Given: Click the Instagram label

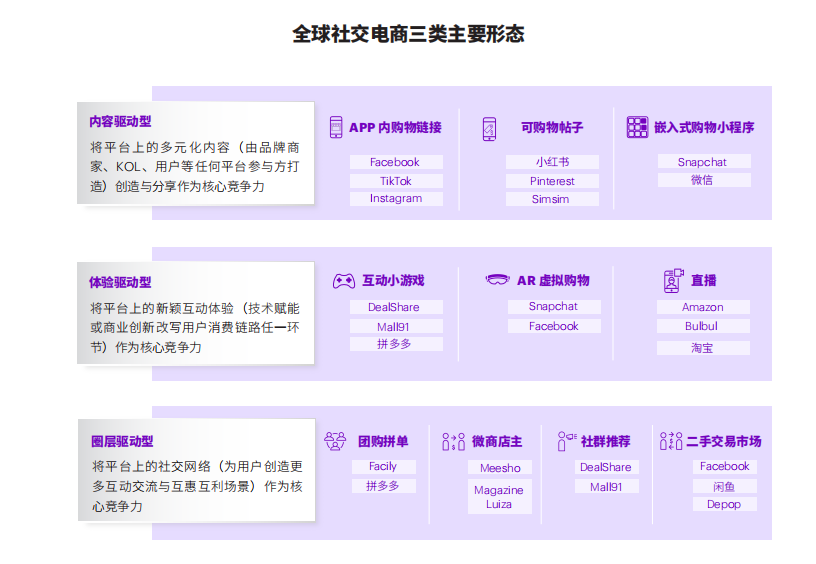Looking at the screenshot, I should point(396,199).
